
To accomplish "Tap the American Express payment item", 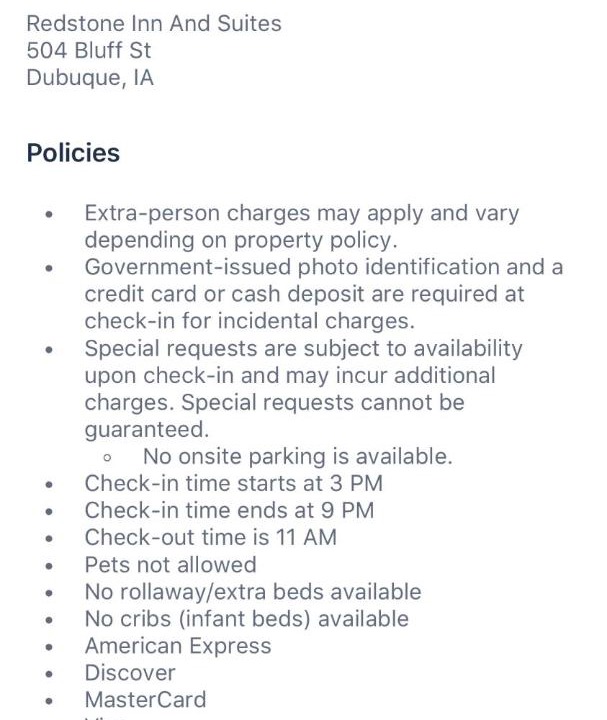I will (x=178, y=646).
